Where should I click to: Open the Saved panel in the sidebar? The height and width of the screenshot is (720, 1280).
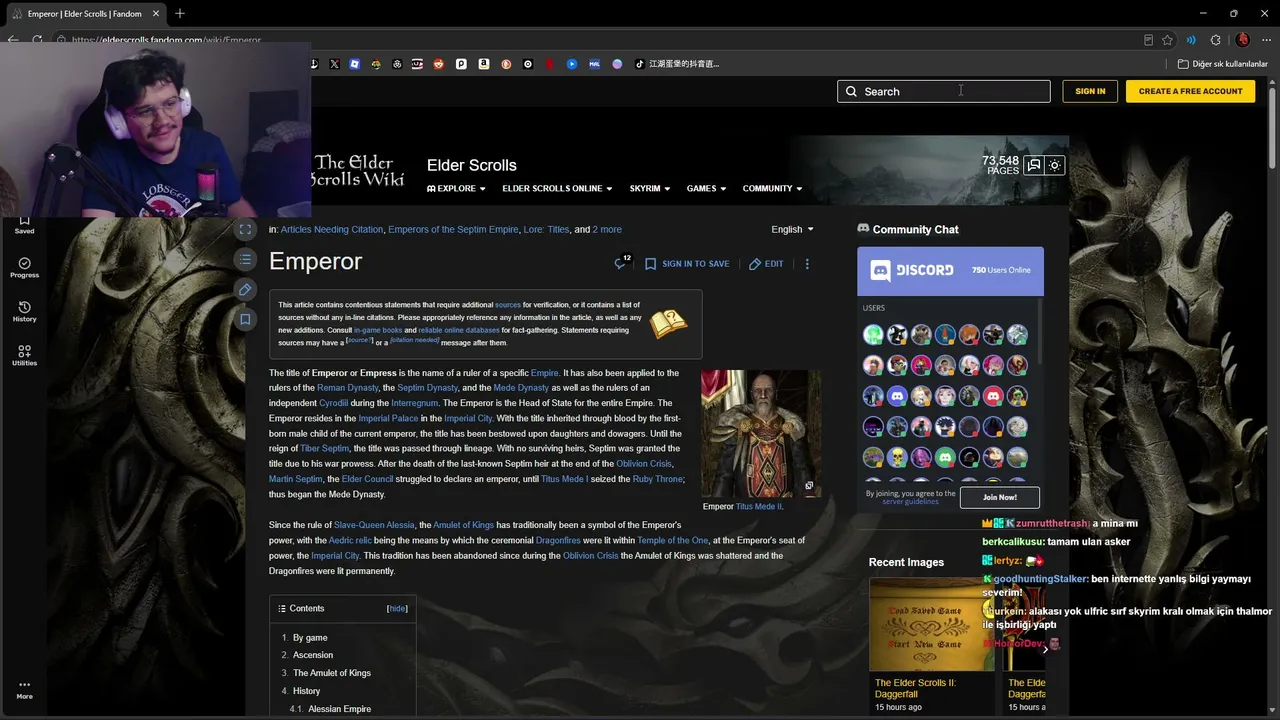(24, 225)
